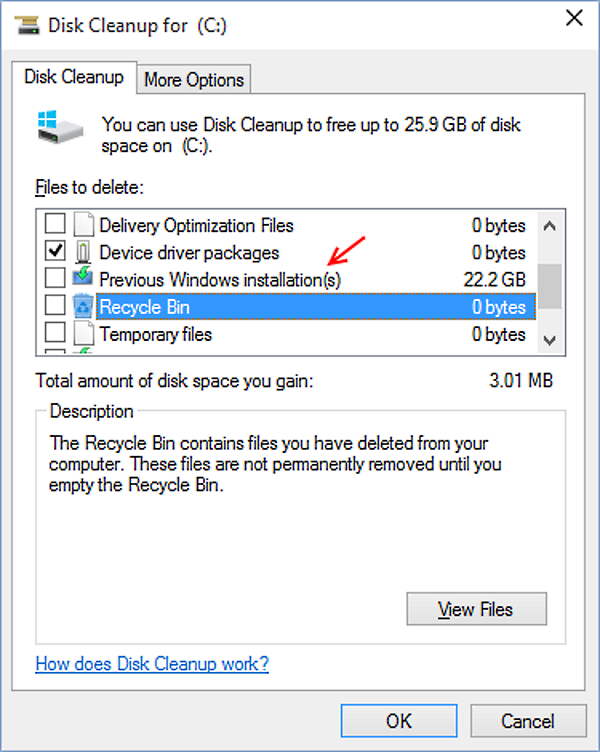Tick the Recycle Bin checkbox
This screenshot has width=600, height=752.
click(x=55, y=305)
